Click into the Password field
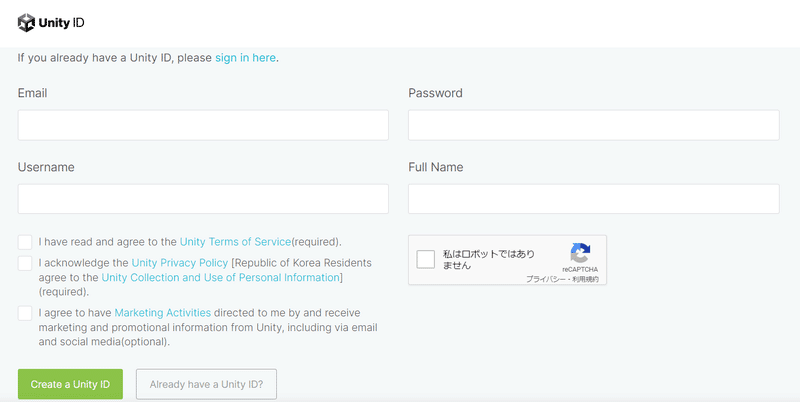This screenshot has height=402, width=800. coord(593,125)
